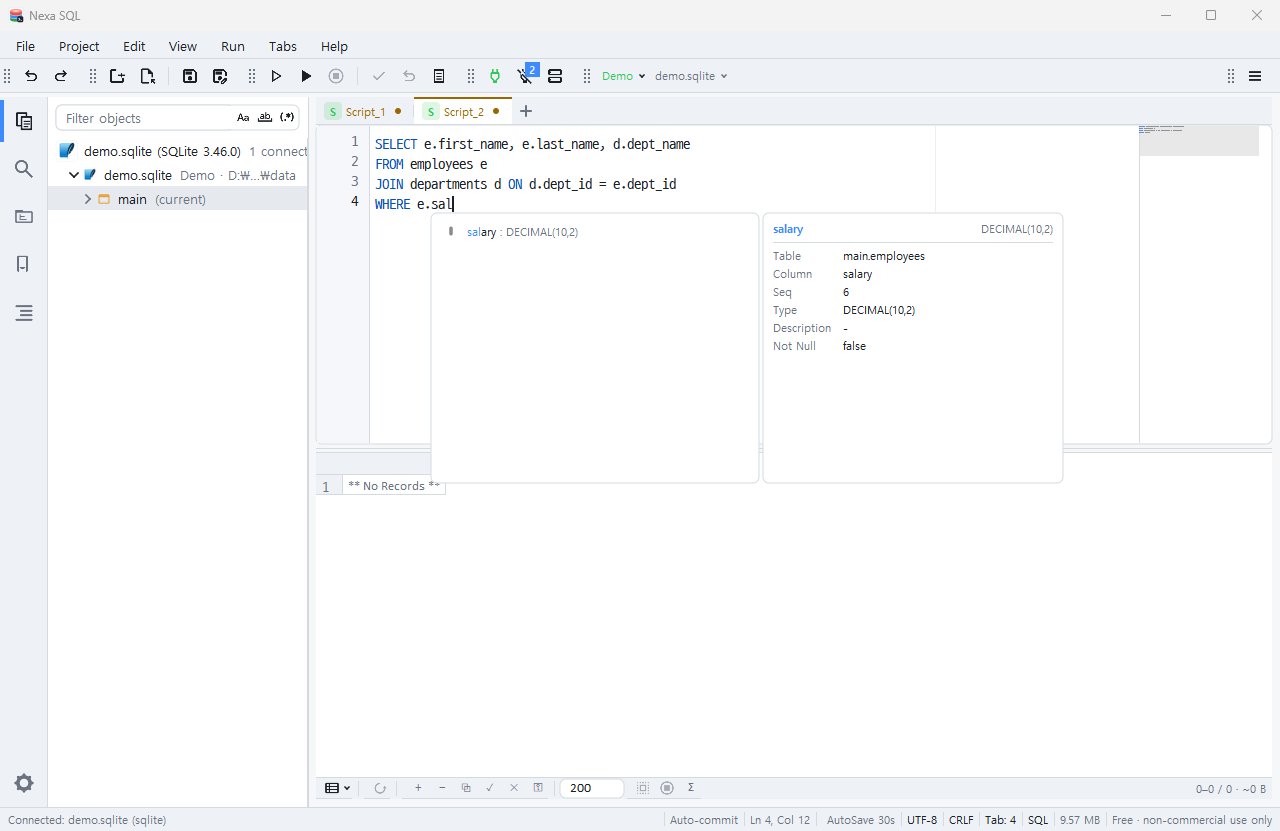Click the Undo arrow in the toolbar
The width and height of the screenshot is (1280, 831).
31,76
